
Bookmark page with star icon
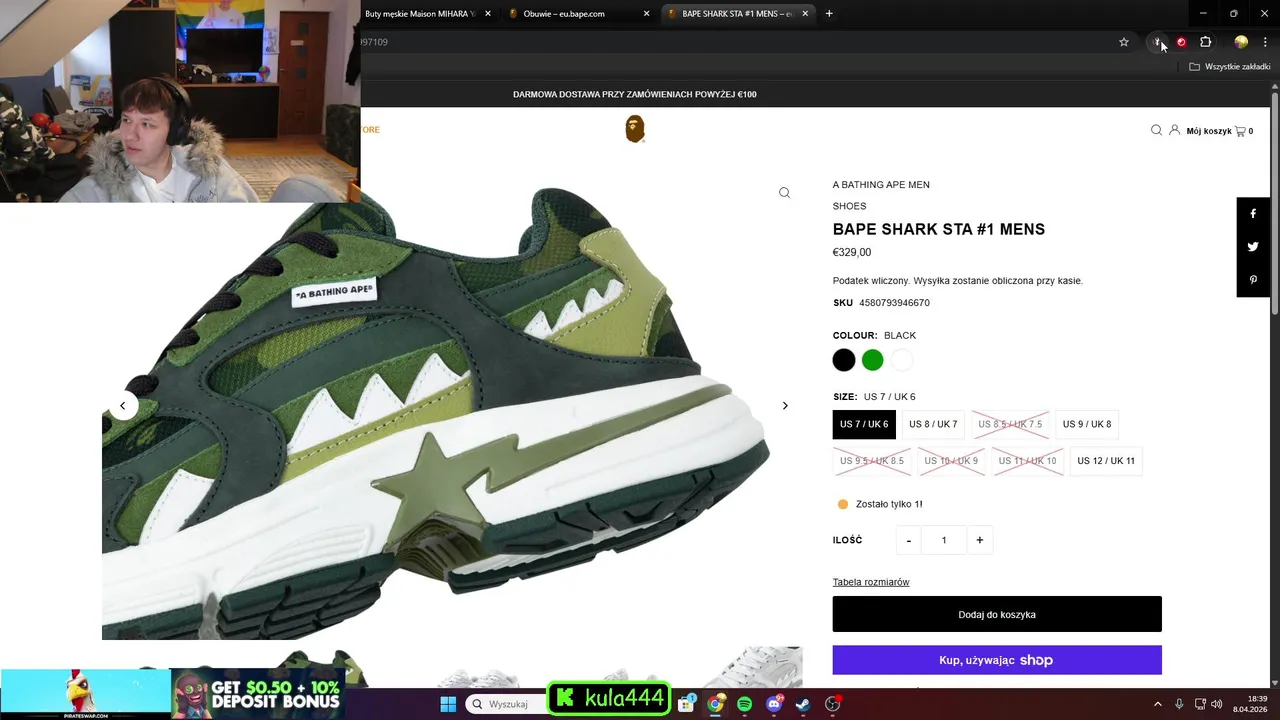tap(1124, 42)
